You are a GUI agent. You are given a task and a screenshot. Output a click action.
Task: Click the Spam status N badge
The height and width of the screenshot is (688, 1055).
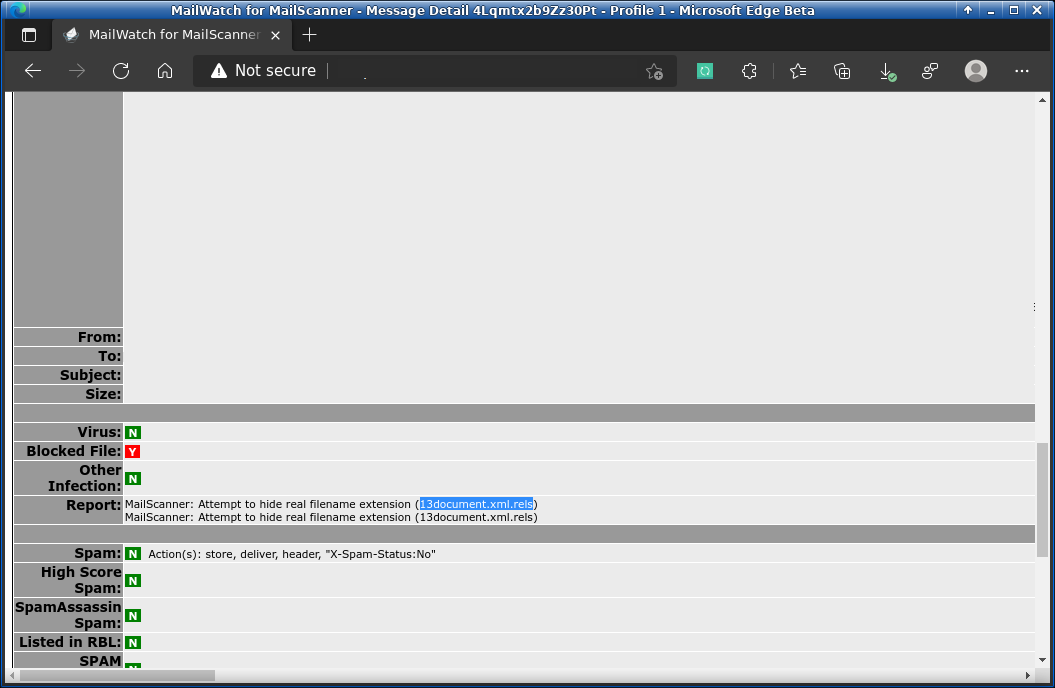[x=133, y=553]
